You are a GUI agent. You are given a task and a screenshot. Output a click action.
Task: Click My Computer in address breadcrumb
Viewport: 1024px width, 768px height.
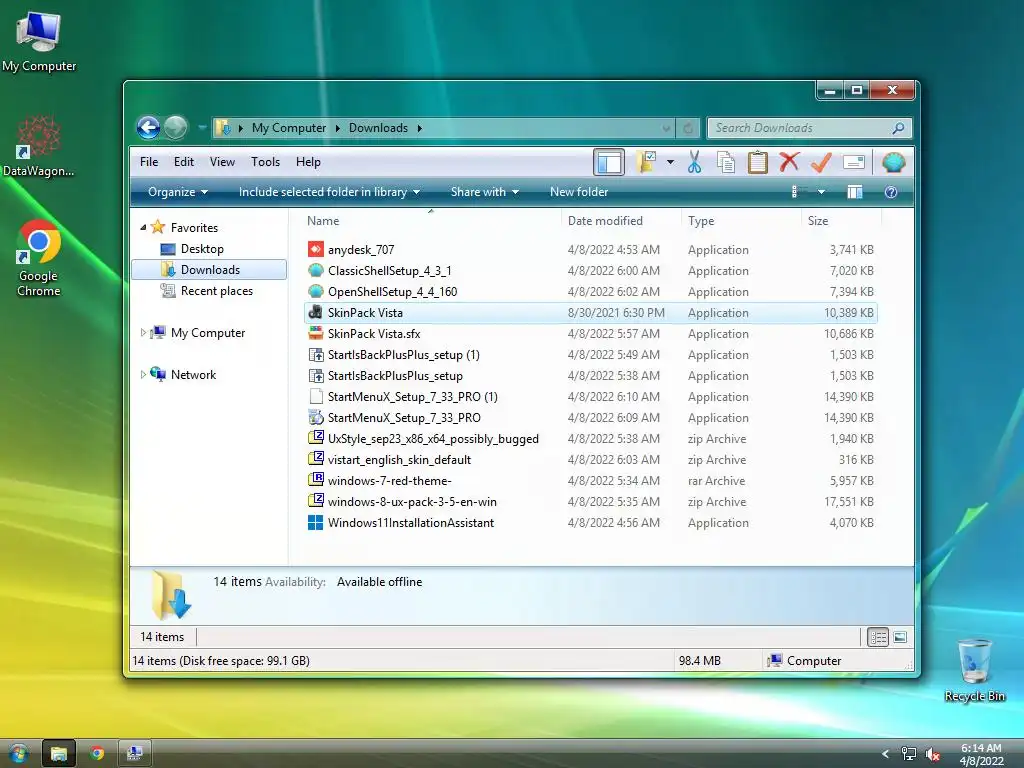coord(289,128)
